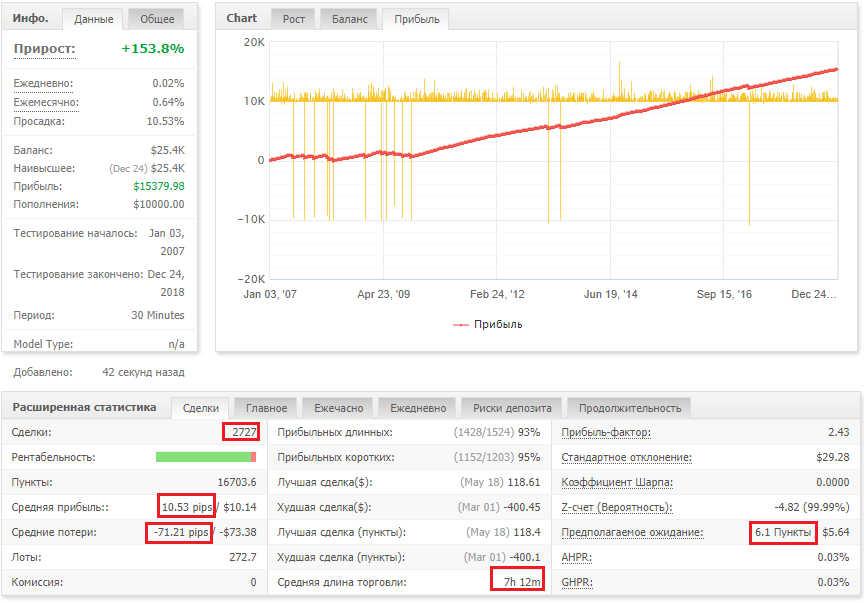Show the Баланс chart tab
This screenshot has width=864, height=603.
click(x=349, y=19)
